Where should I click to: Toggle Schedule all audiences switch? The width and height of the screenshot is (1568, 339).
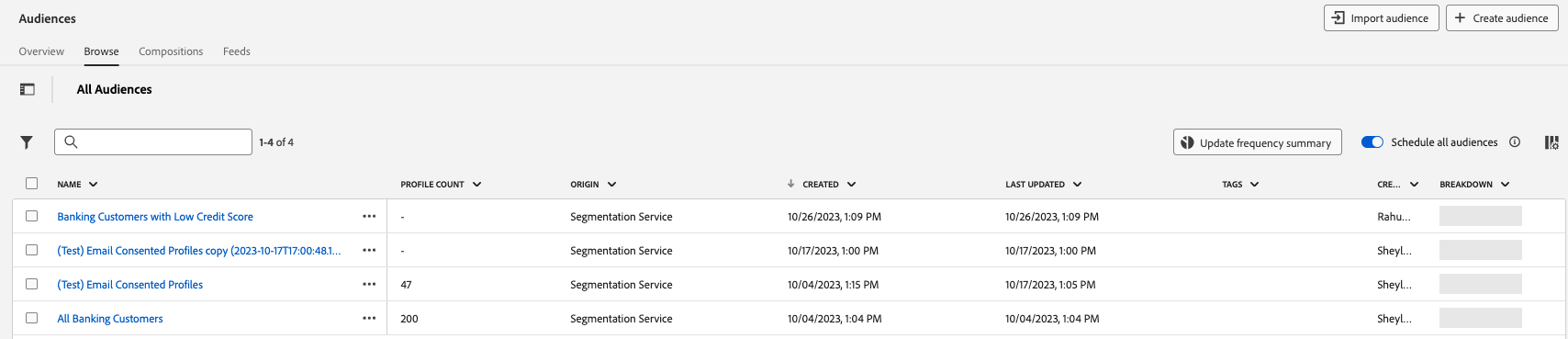(1372, 142)
